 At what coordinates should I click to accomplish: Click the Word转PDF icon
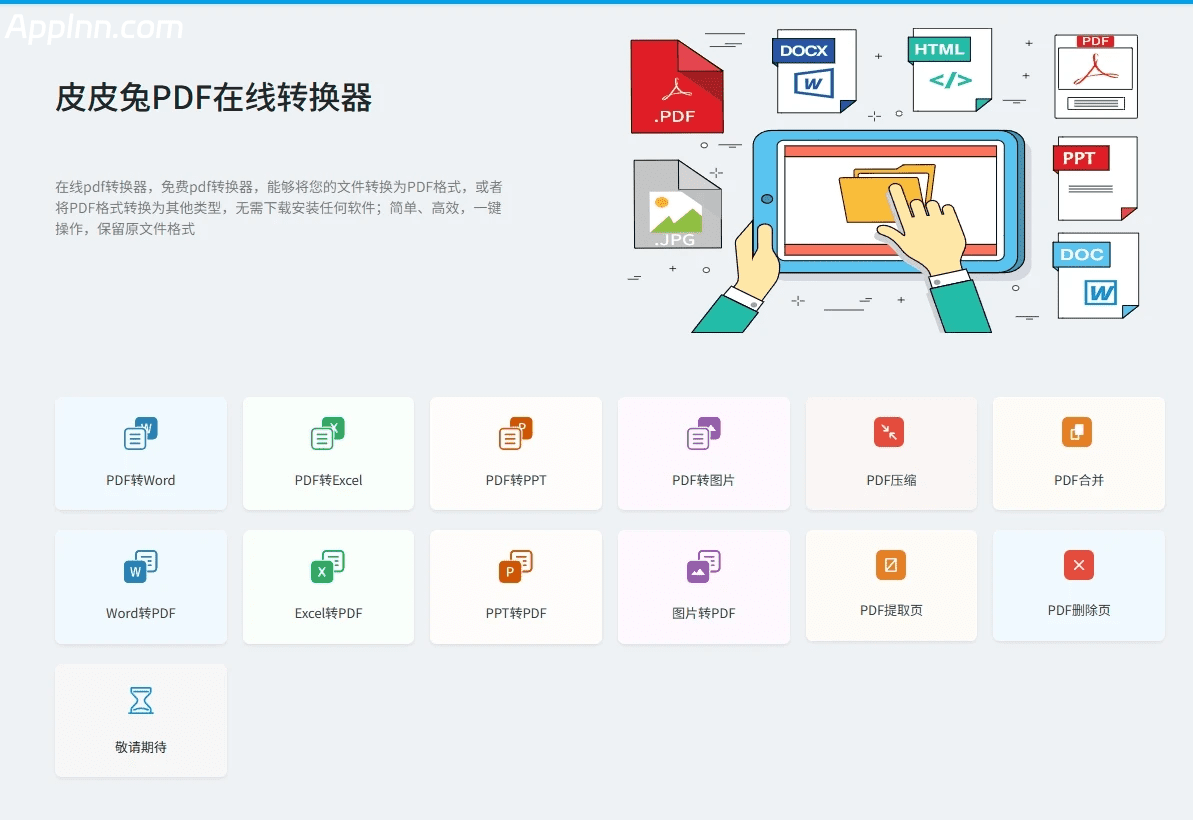click(141, 566)
